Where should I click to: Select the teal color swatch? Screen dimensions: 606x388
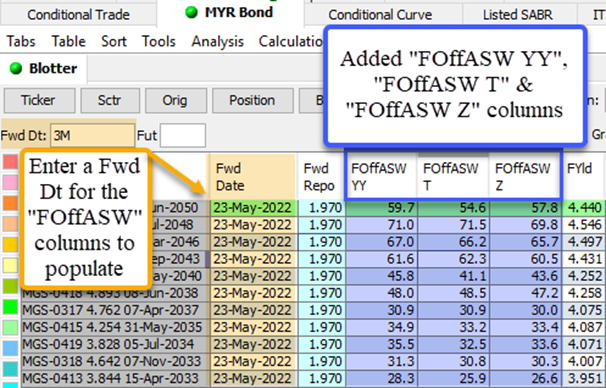(x=10, y=369)
